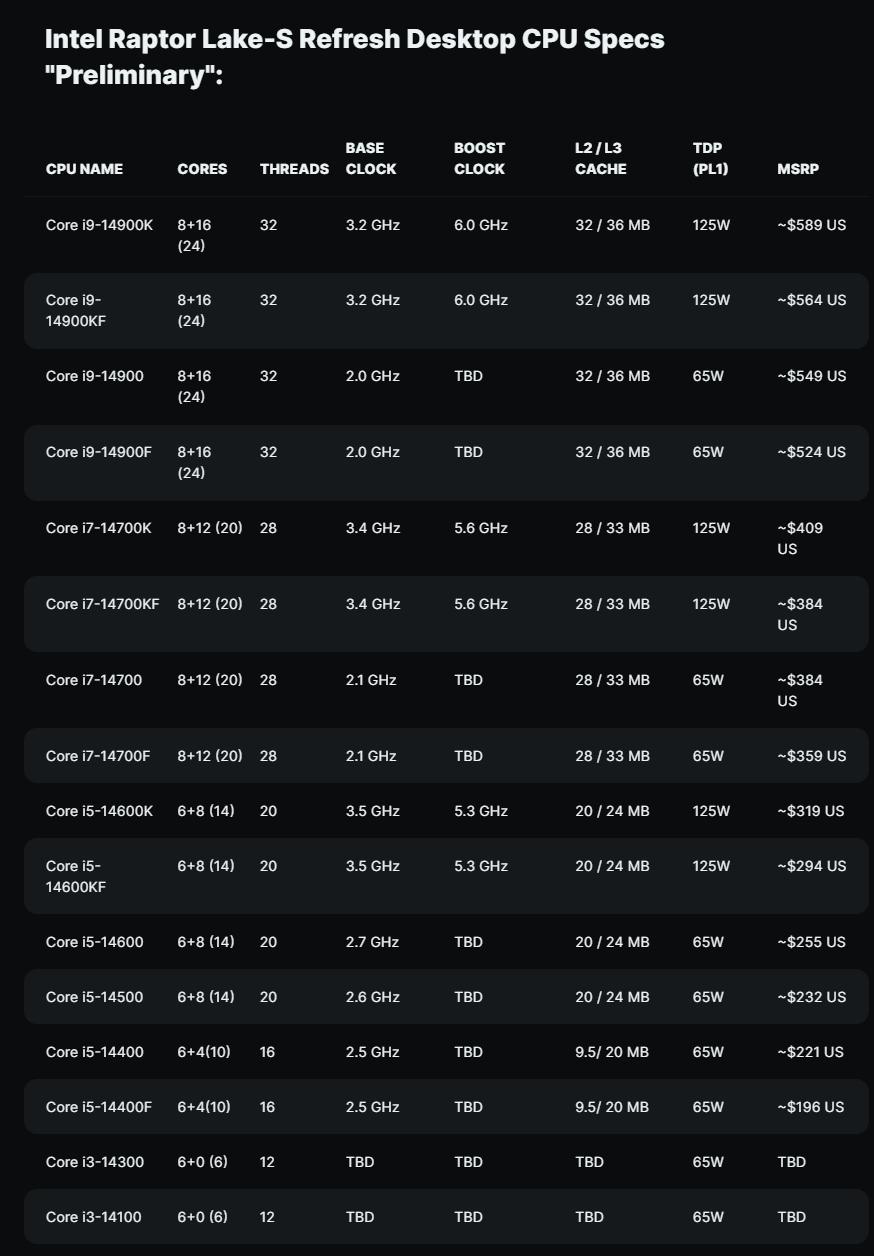The width and height of the screenshot is (874, 1256).
Task: Select the Core i3-14100 name cell
Action: point(94,1217)
